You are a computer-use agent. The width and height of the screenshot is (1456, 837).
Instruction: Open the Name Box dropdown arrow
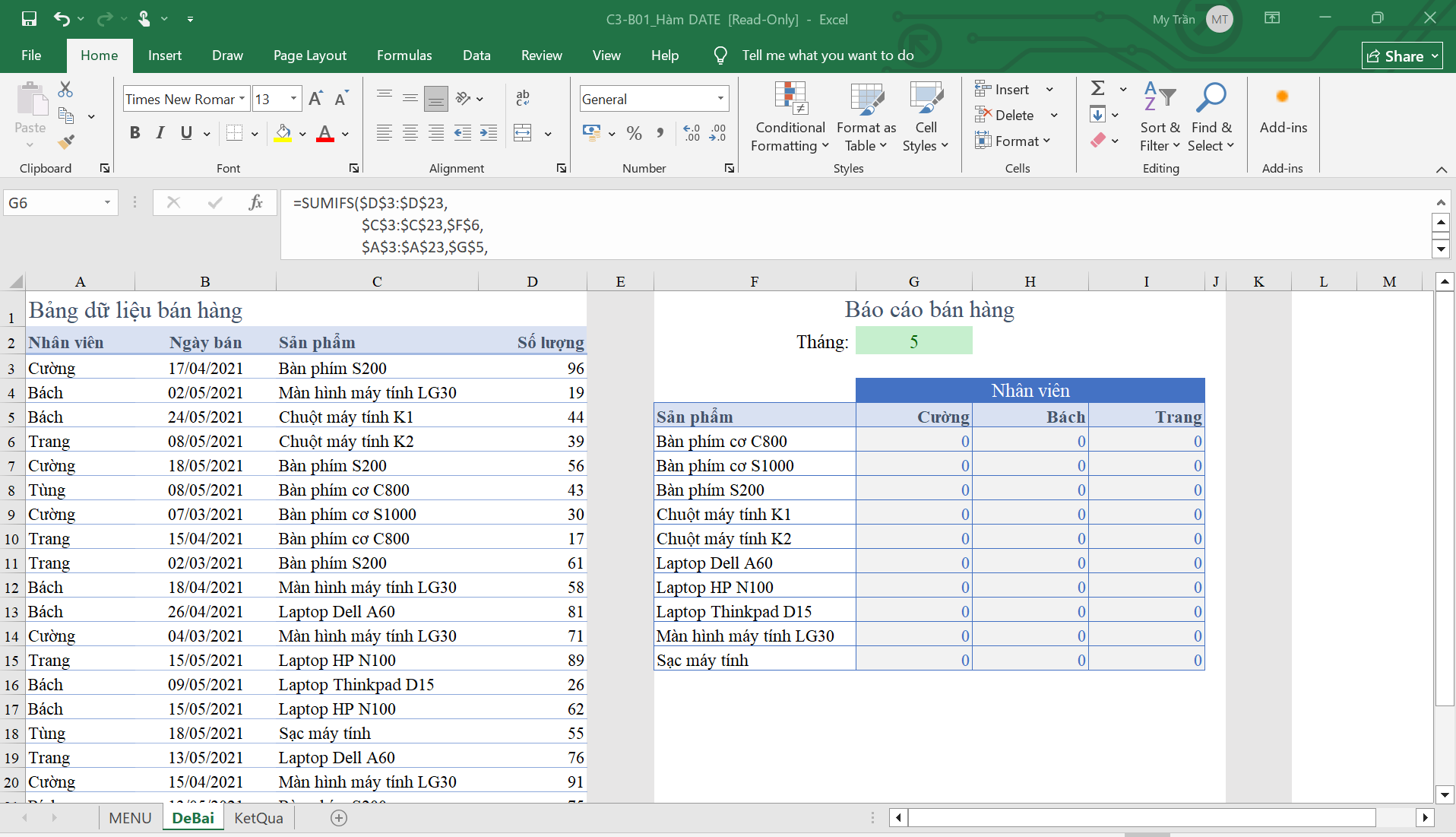point(107,202)
